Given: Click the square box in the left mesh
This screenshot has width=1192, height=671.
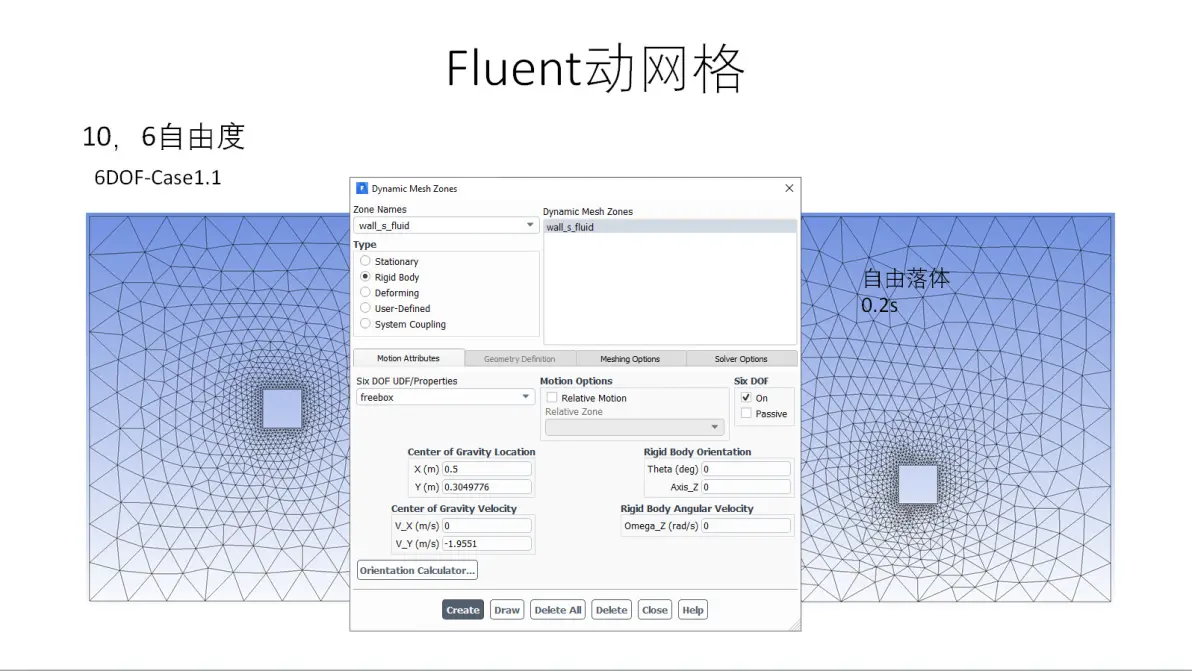Looking at the screenshot, I should coord(282,409).
